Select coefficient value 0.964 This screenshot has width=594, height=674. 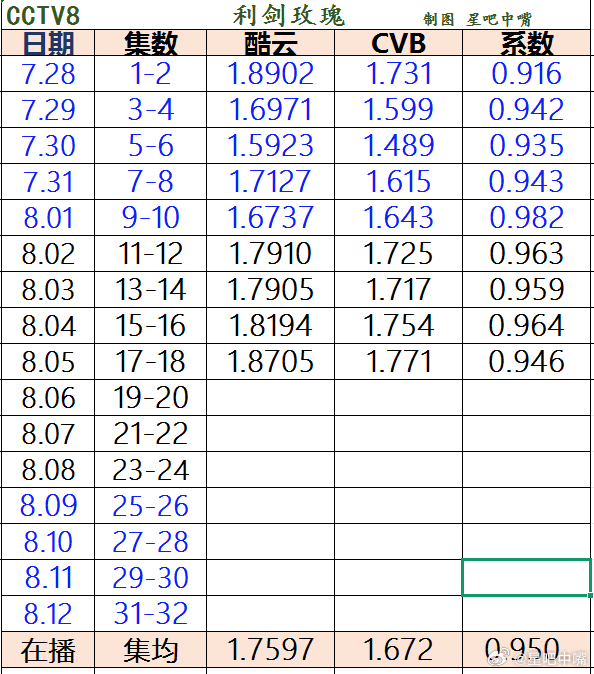pyautogui.click(x=527, y=325)
